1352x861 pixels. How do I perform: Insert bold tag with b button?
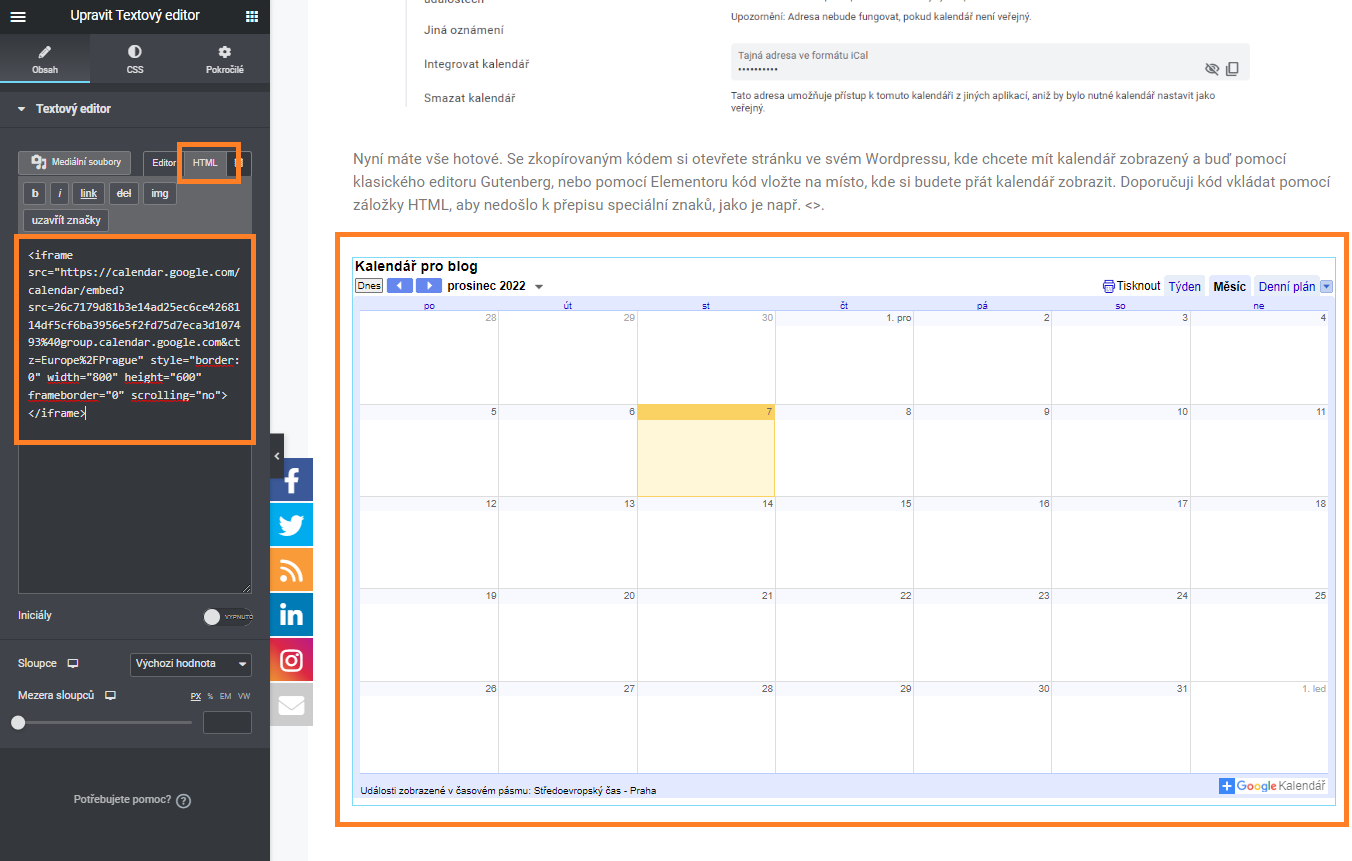(x=35, y=193)
